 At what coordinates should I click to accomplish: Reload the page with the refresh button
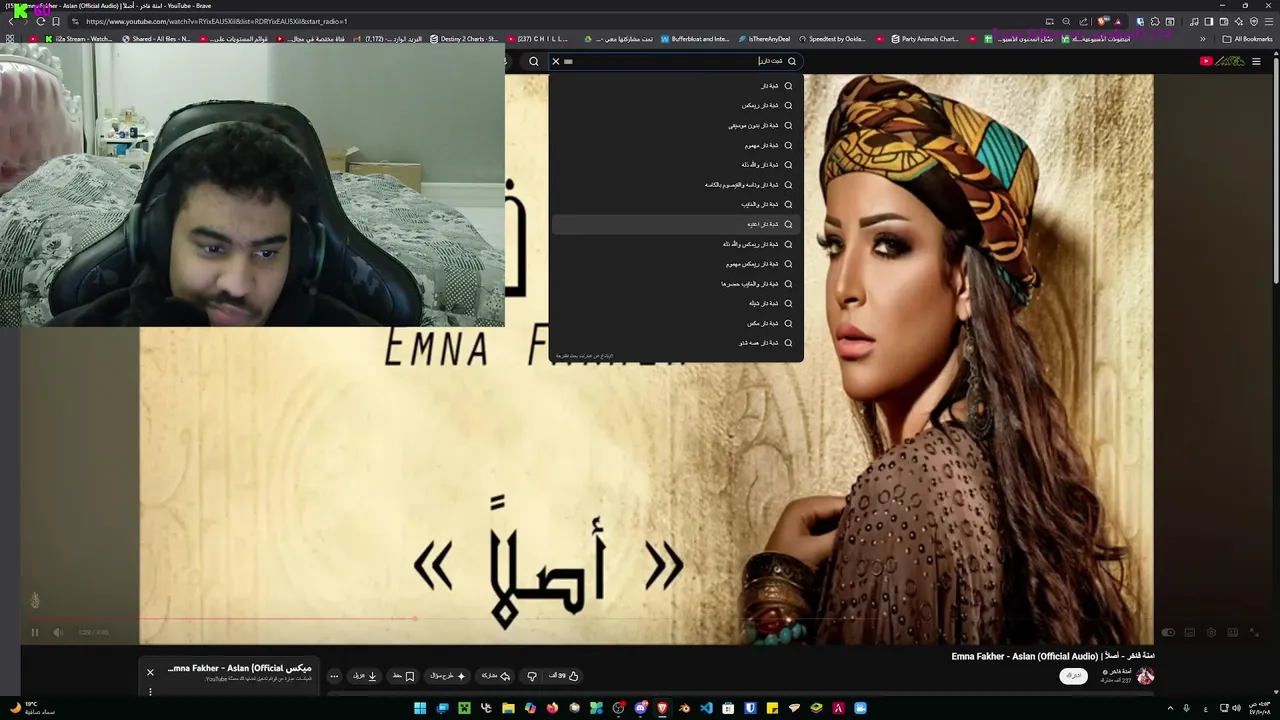click(40, 21)
